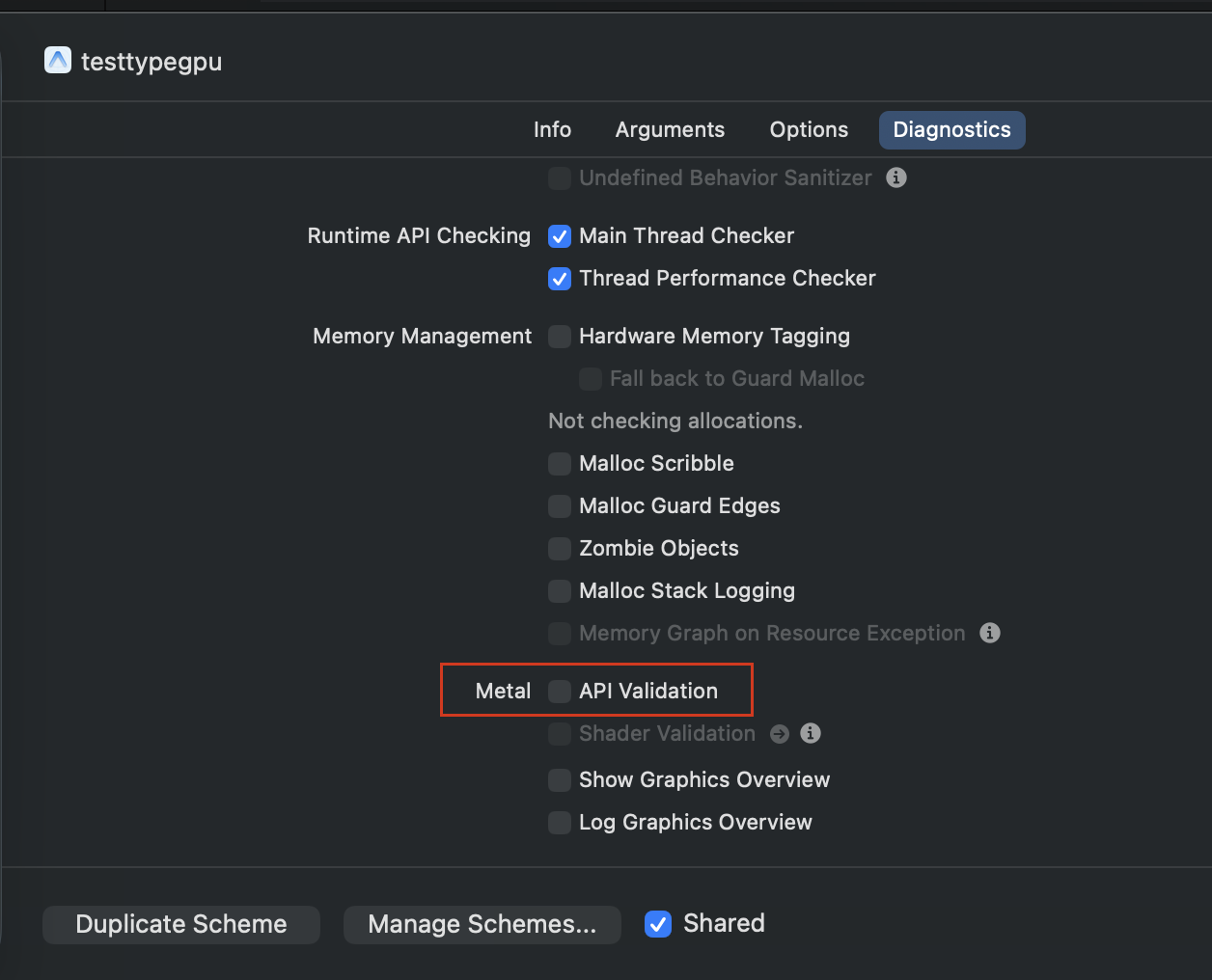Open the Options tab
The width and height of the screenshot is (1212, 980).
coord(809,129)
